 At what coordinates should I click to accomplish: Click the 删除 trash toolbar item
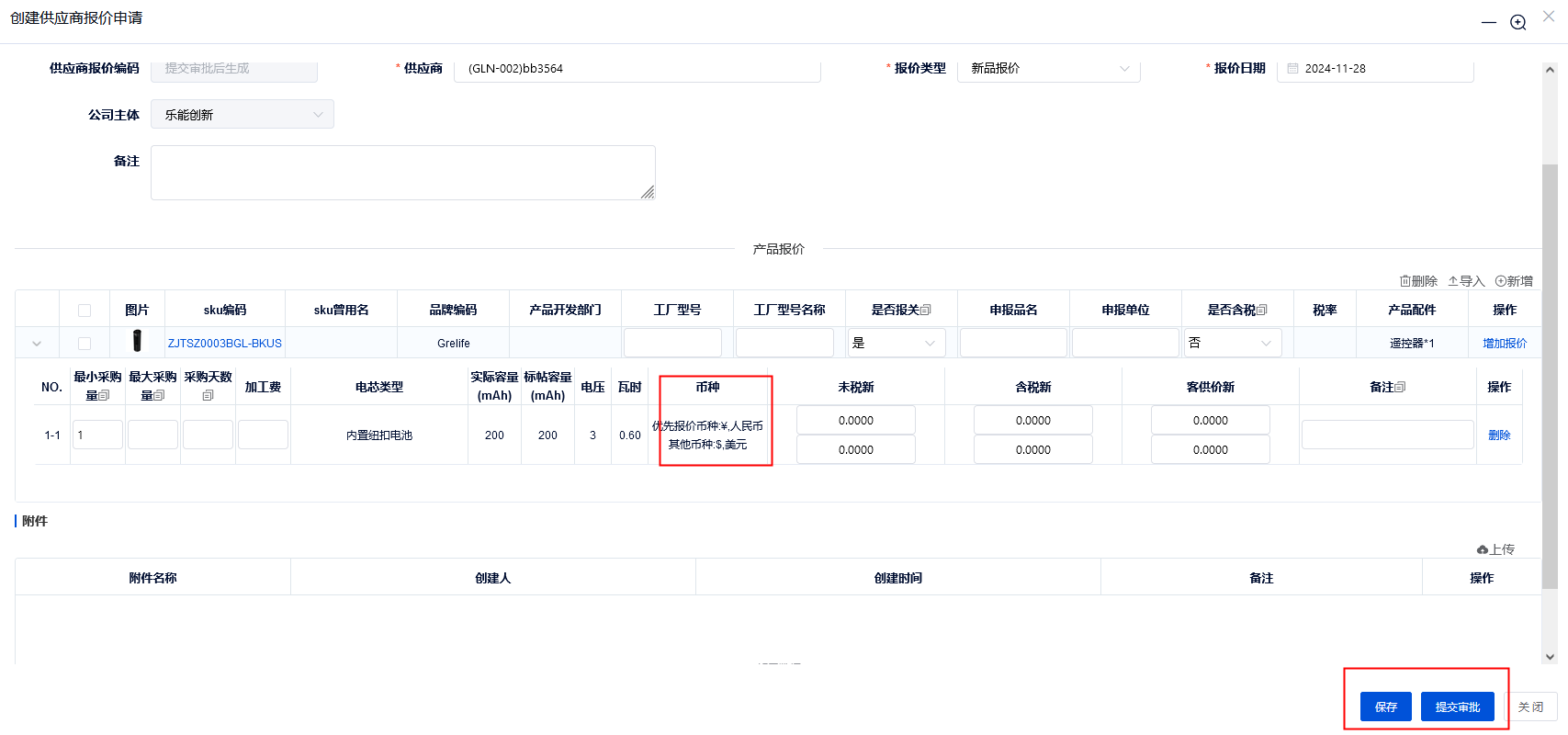pos(1418,281)
